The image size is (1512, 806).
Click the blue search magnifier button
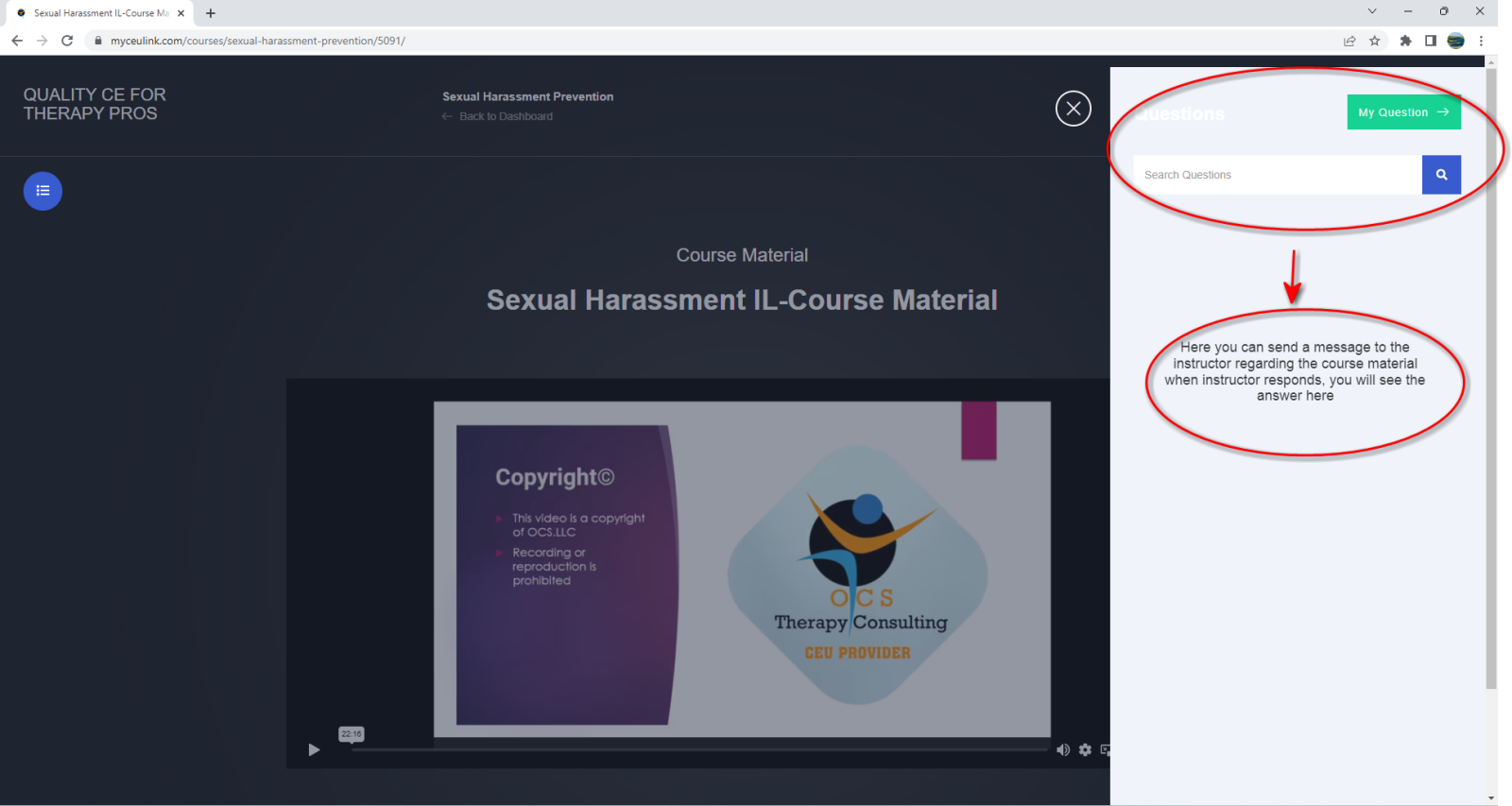click(x=1440, y=175)
